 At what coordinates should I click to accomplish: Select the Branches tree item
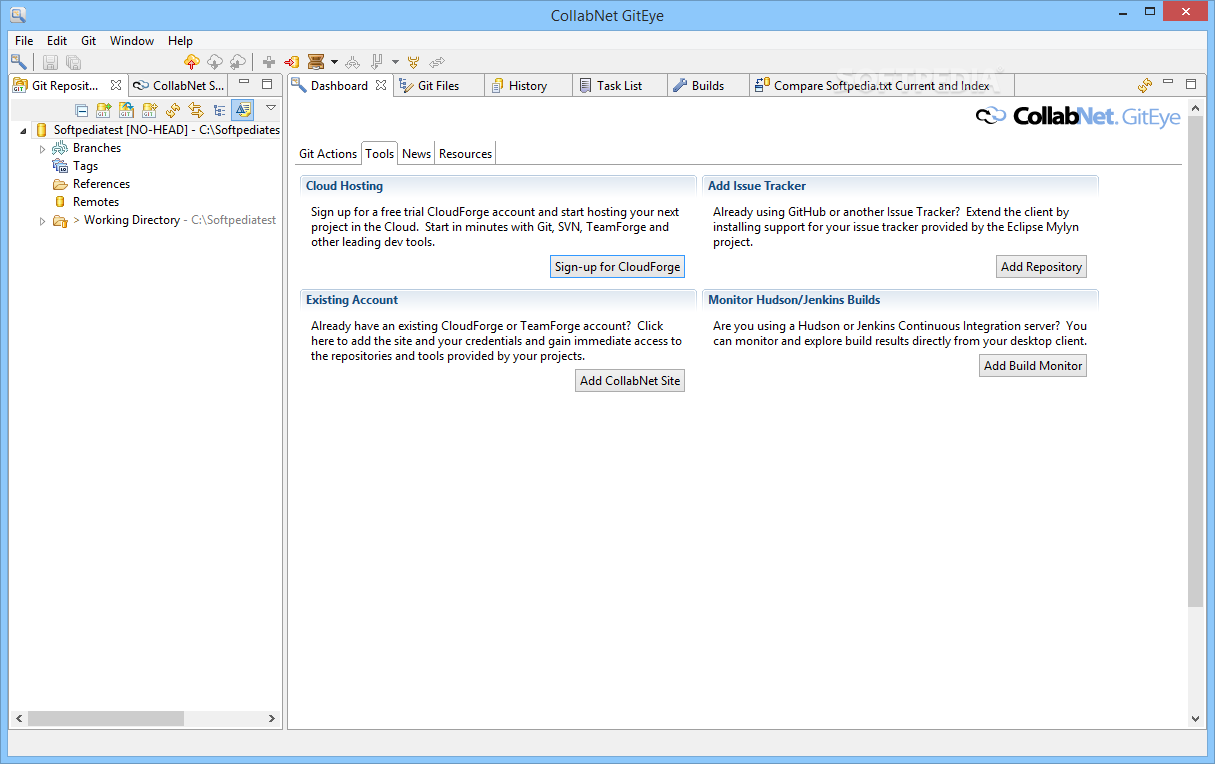tap(96, 148)
